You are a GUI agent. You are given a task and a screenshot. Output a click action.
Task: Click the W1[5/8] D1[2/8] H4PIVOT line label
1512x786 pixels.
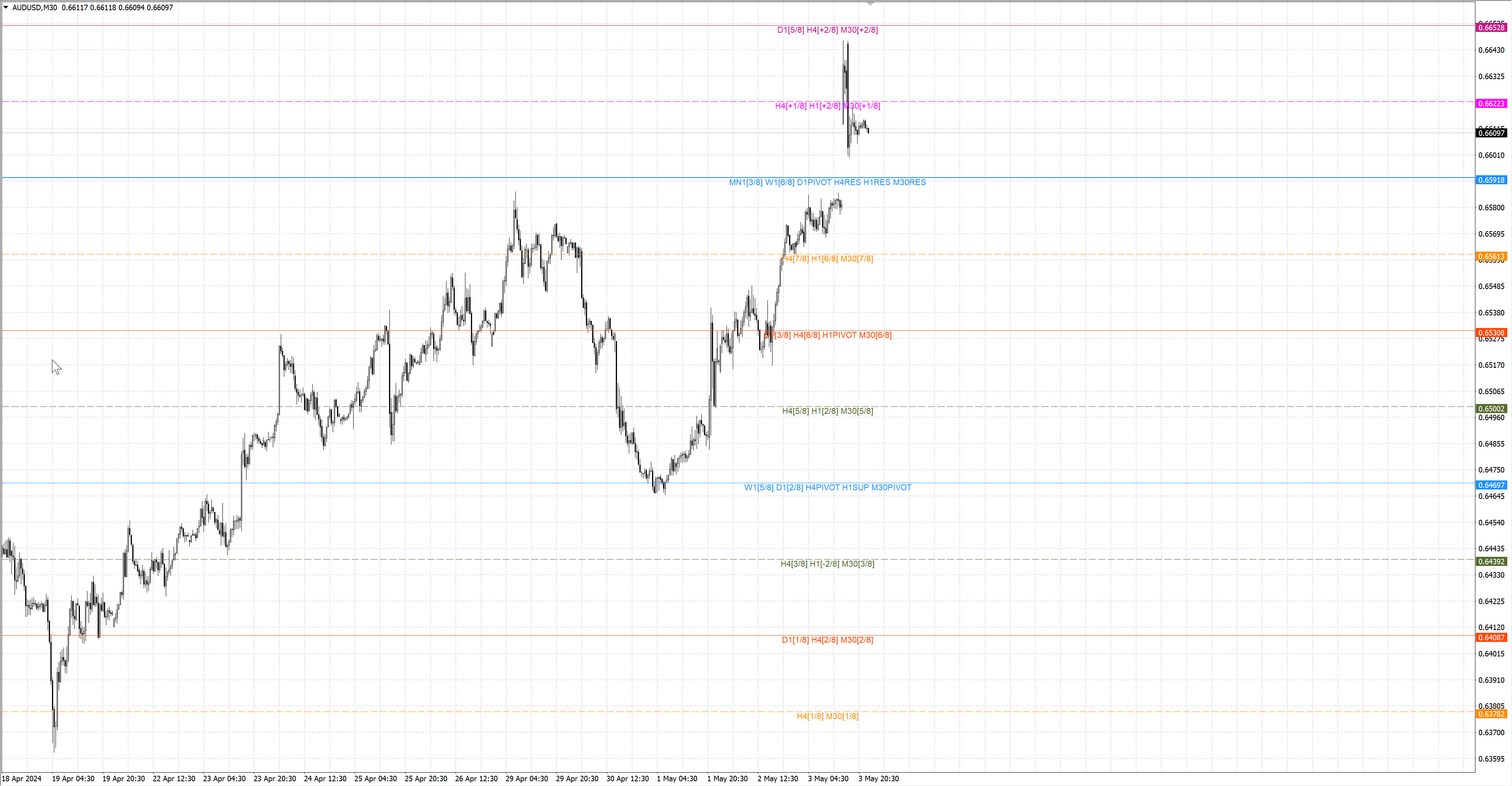coord(828,488)
